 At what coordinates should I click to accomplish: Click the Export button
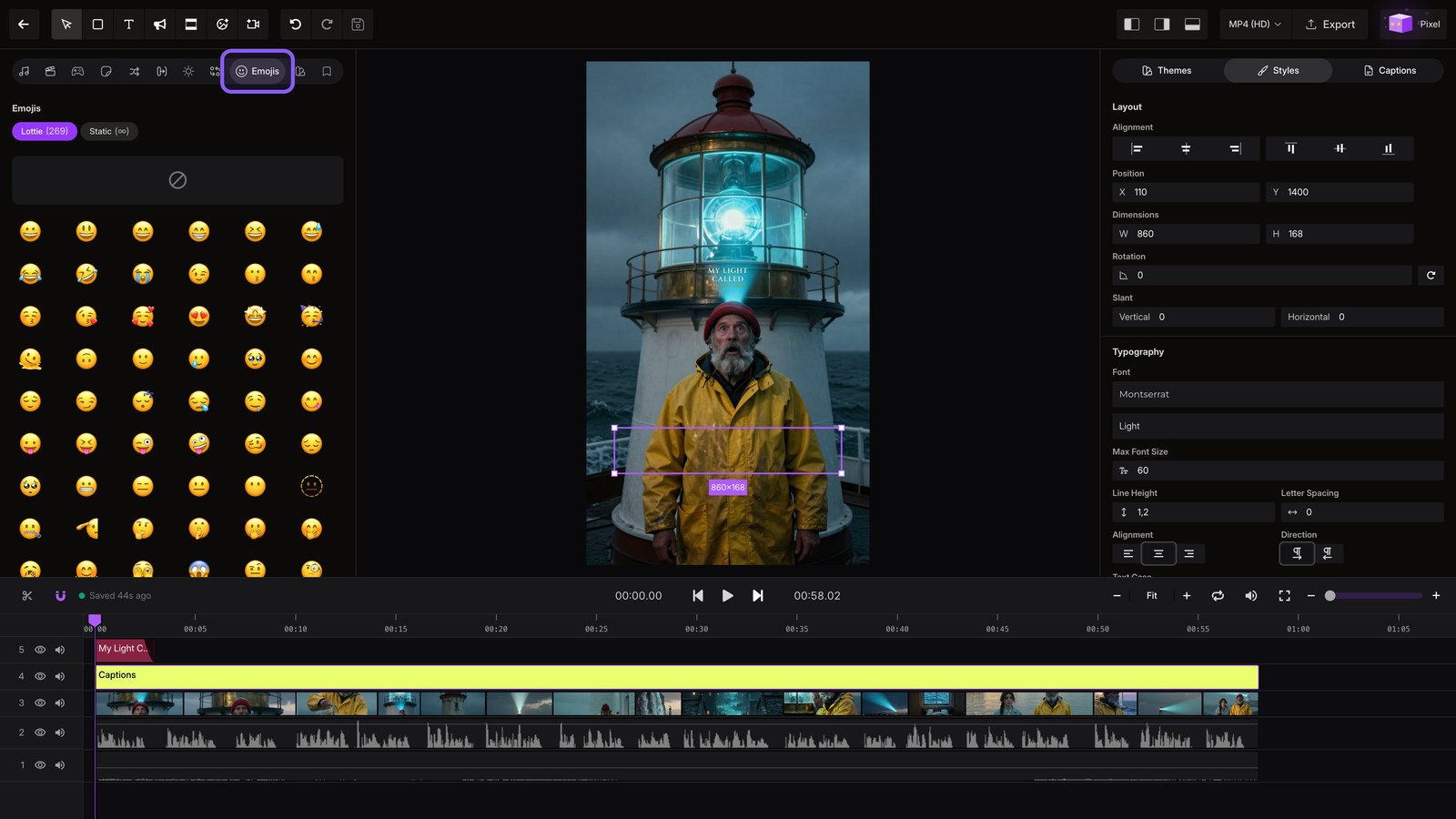pos(1330,25)
